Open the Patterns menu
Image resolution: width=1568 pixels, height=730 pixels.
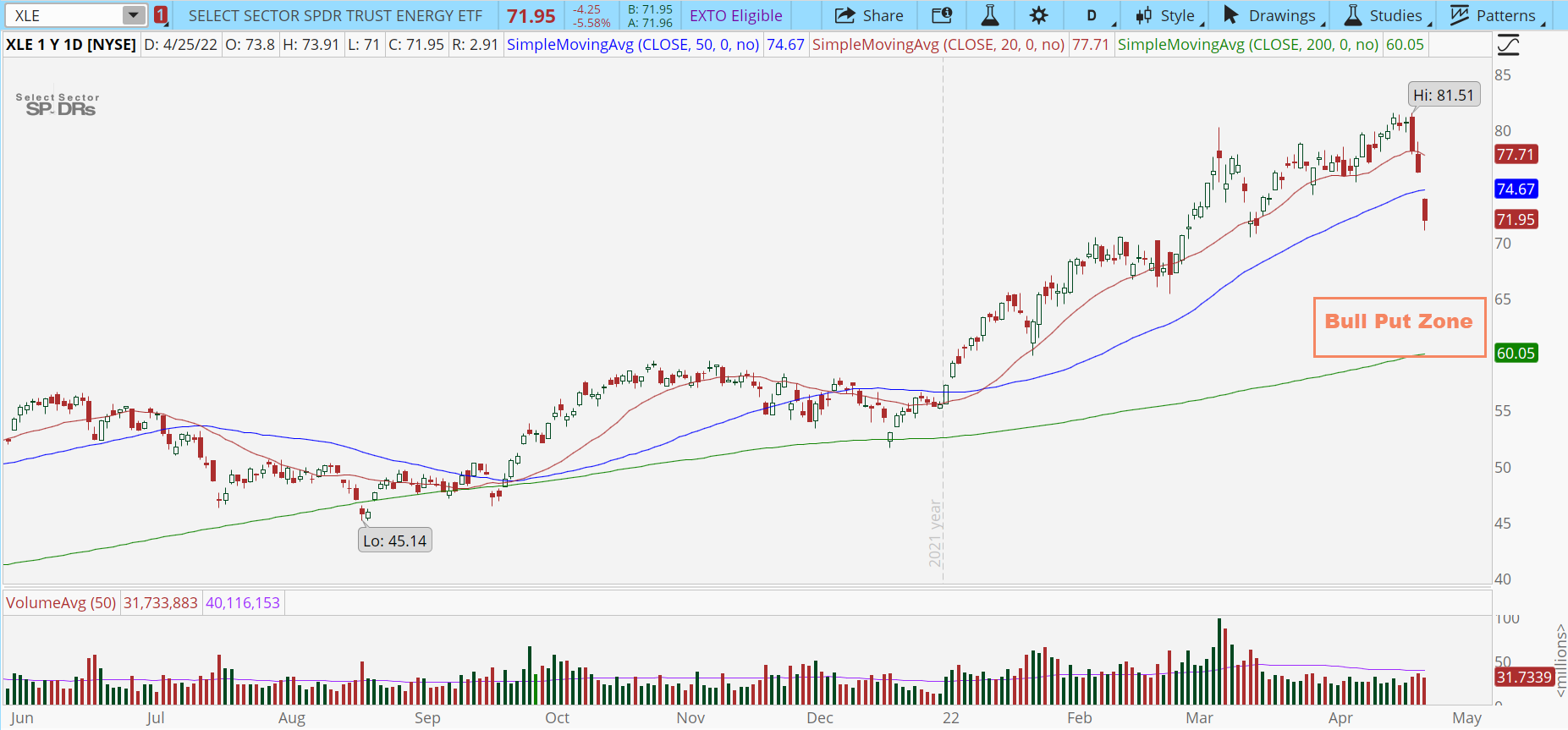[1496, 15]
